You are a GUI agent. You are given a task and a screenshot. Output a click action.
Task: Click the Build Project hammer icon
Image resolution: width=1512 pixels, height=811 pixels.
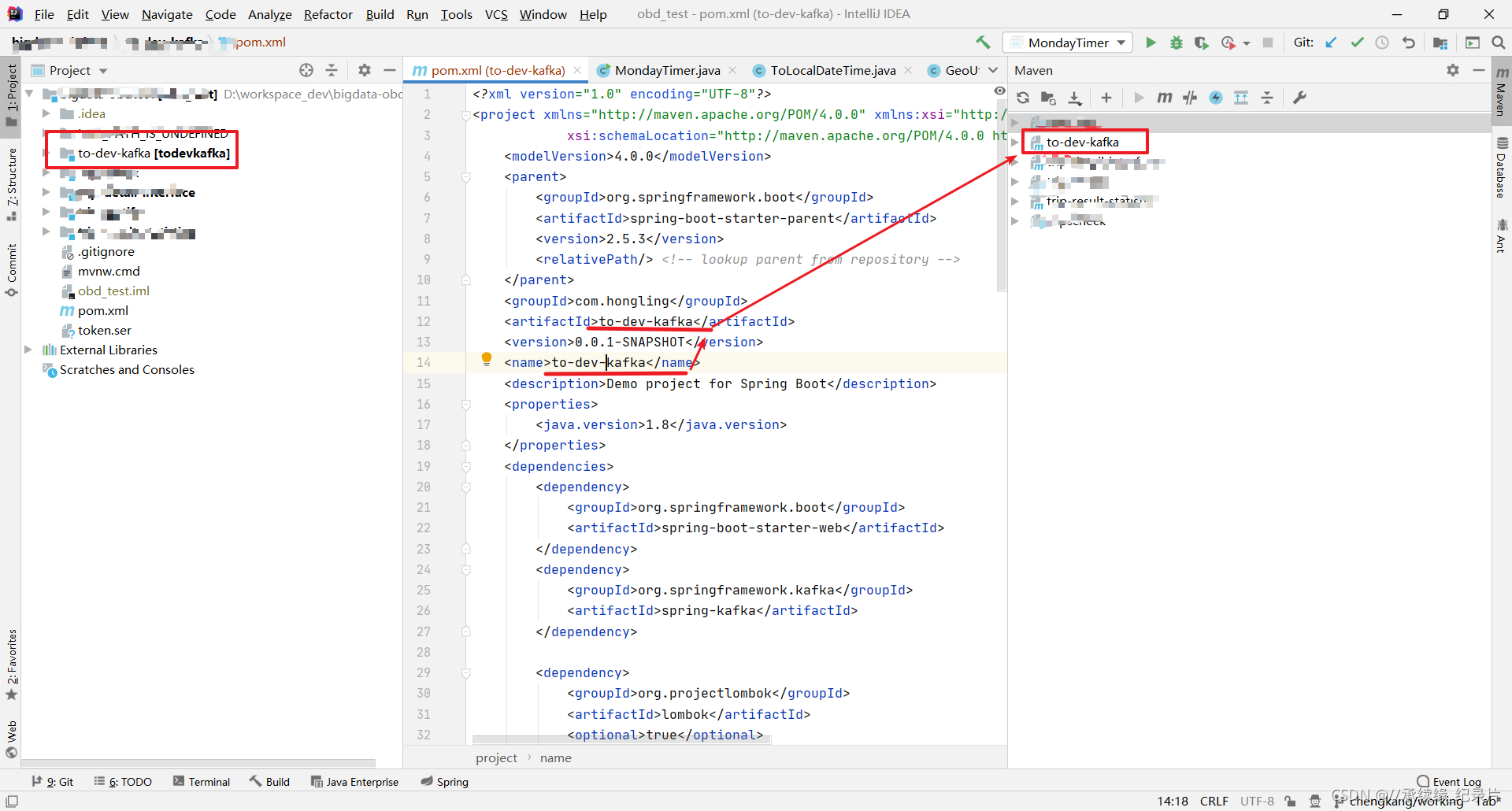[983, 43]
